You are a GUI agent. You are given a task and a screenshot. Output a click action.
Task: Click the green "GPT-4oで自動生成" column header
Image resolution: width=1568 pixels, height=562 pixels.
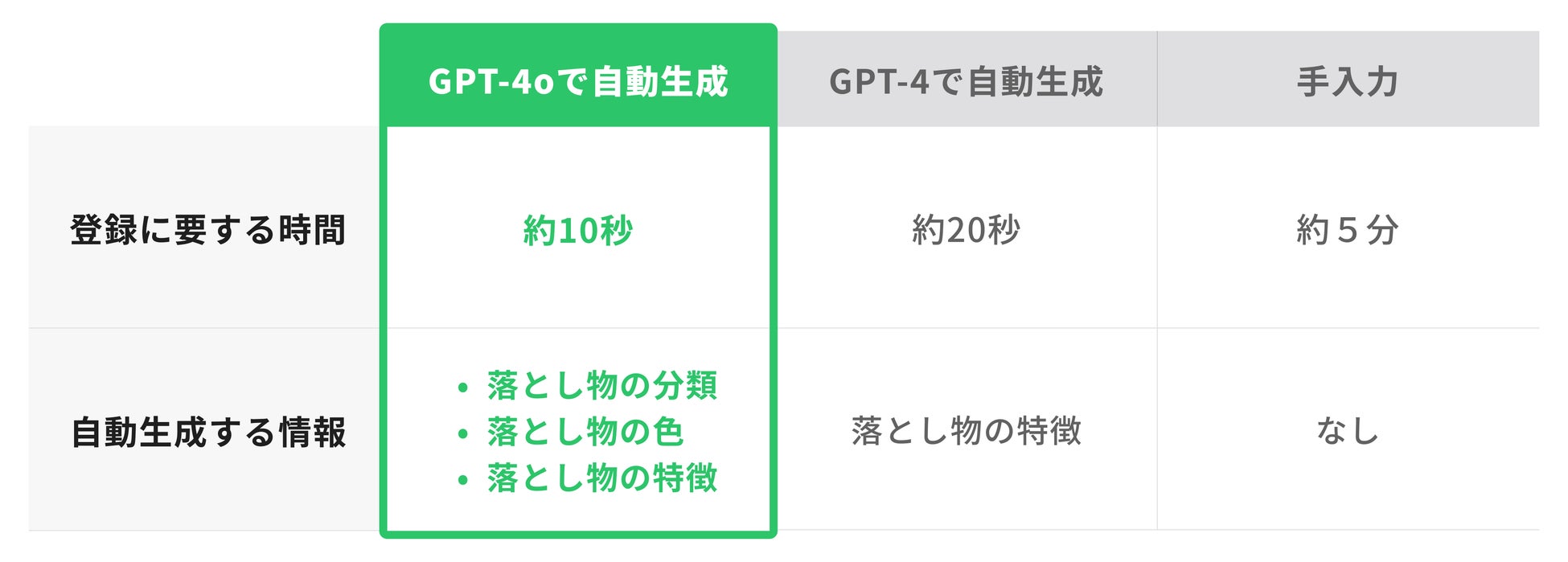578,81
